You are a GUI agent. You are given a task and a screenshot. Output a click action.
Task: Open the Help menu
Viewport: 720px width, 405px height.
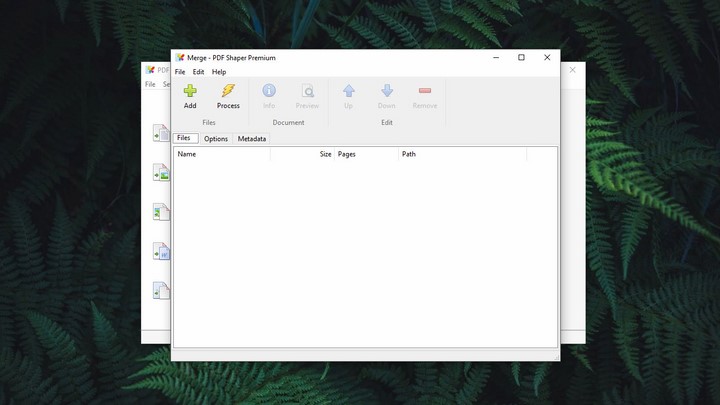point(219,72)
